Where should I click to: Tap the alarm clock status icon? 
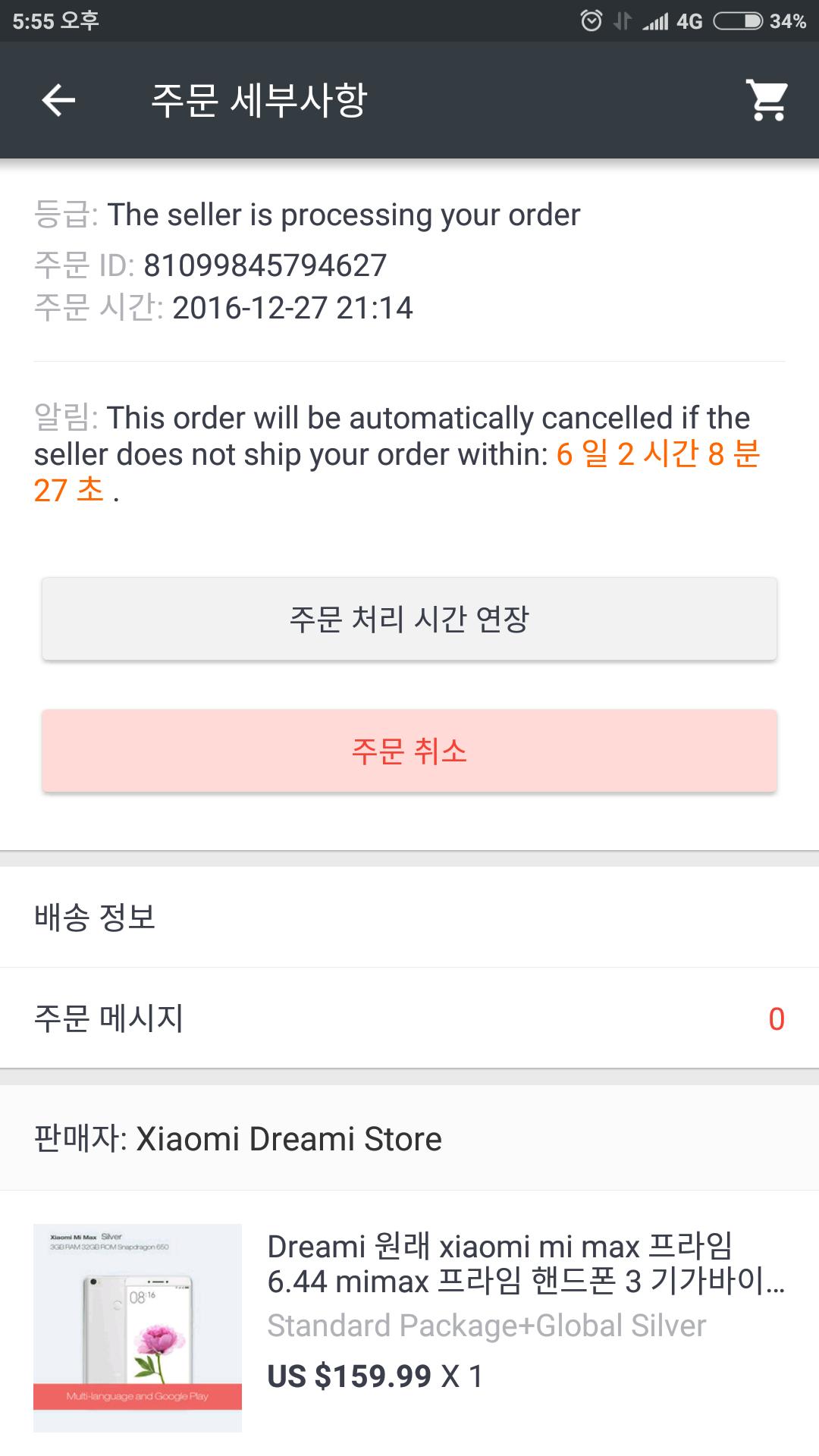tap(591, 20)
